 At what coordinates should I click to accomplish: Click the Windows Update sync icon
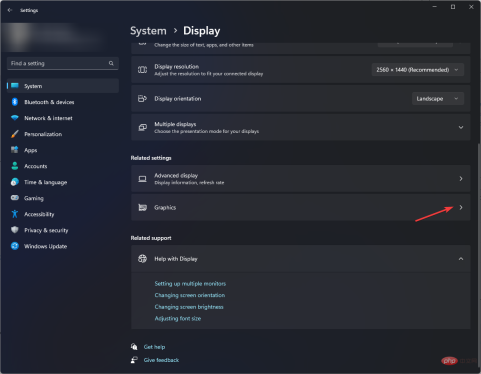click(x=15, y=246)
